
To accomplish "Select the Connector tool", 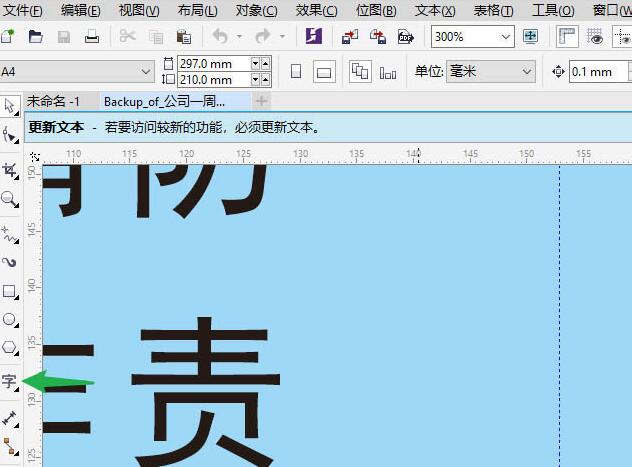I will click(10, 446).
